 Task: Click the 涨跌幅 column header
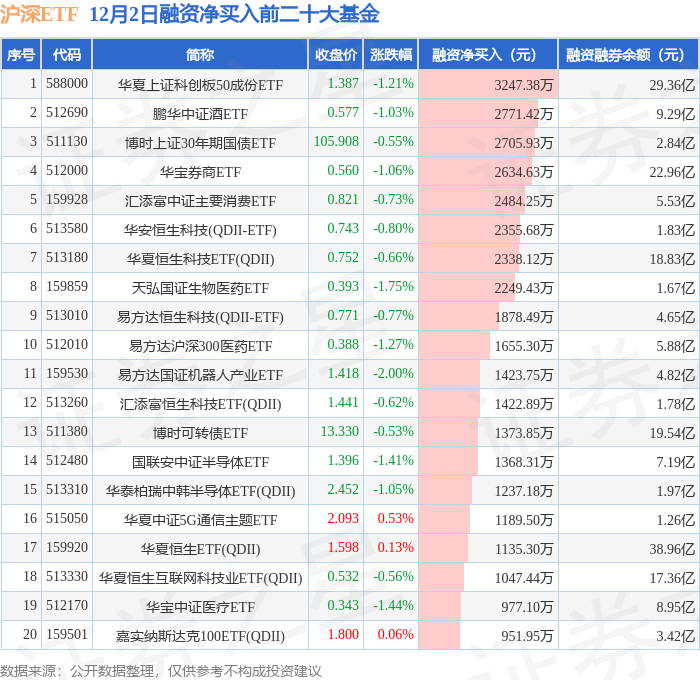(x=391, y=55)
